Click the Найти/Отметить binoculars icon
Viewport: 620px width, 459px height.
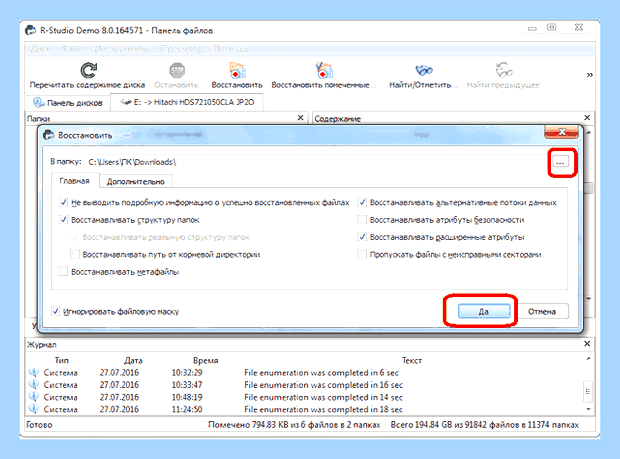(x=424, y=71)
